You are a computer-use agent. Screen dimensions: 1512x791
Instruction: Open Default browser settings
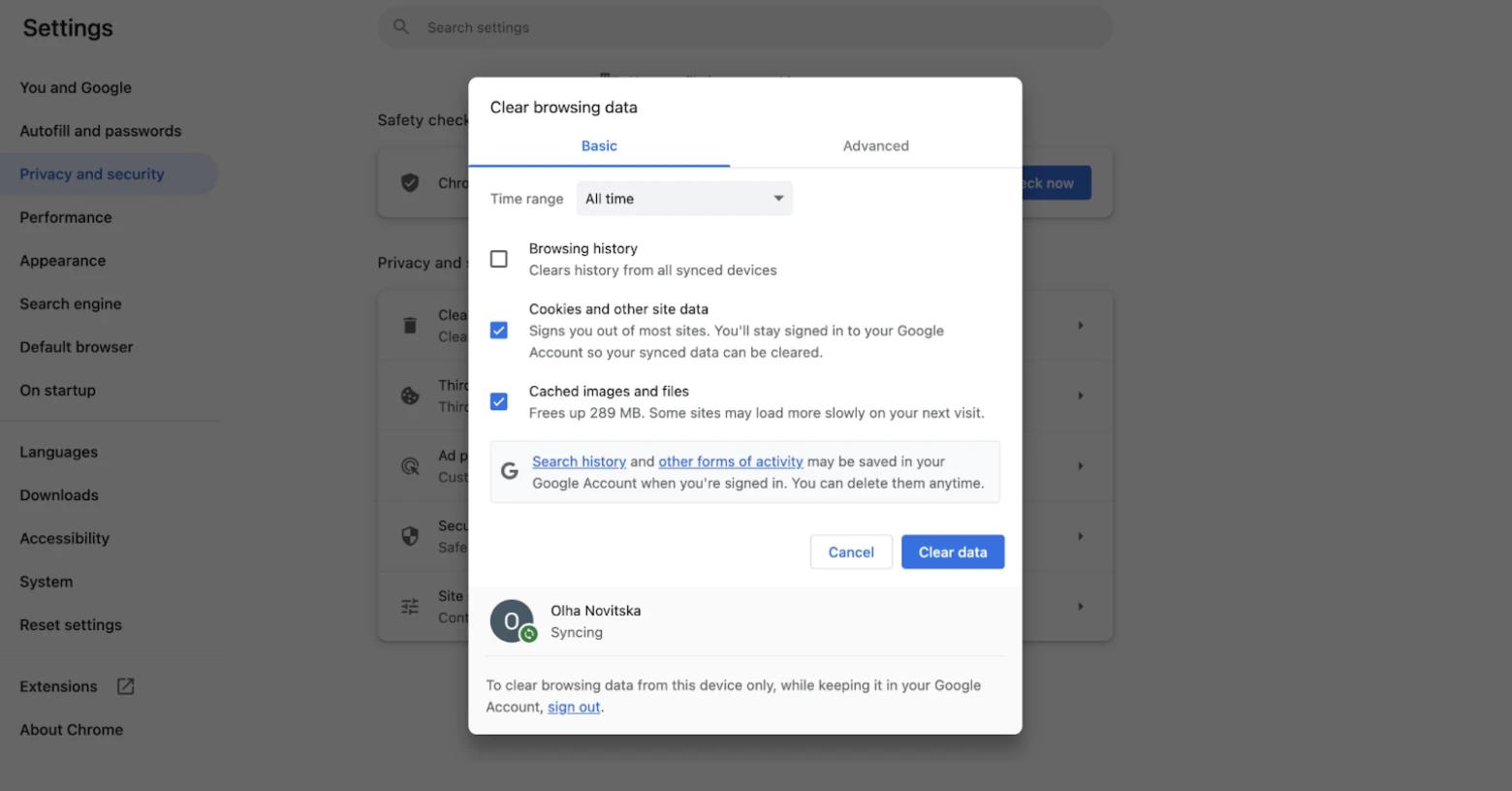[77, 347]
